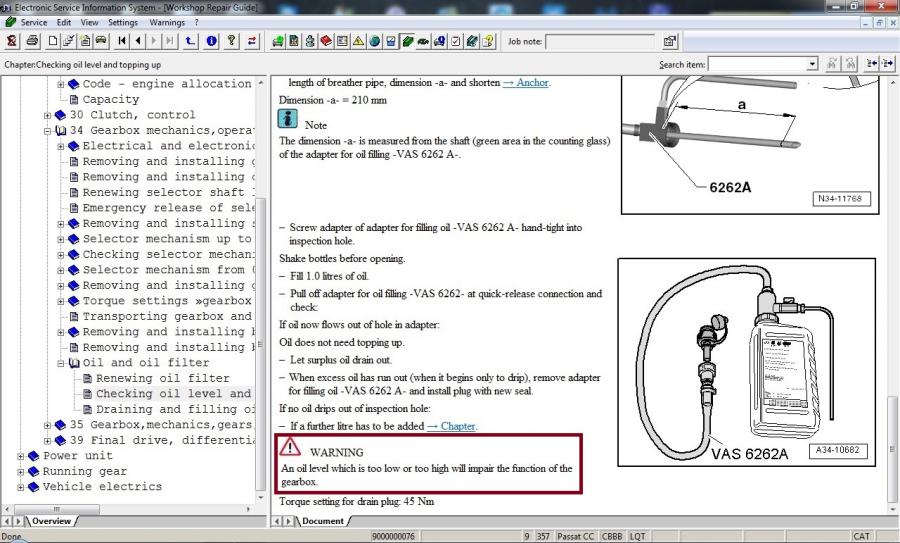900x543 pixels.
Task: Open the Search item dropdown arrow
Action: pos(811,64)
